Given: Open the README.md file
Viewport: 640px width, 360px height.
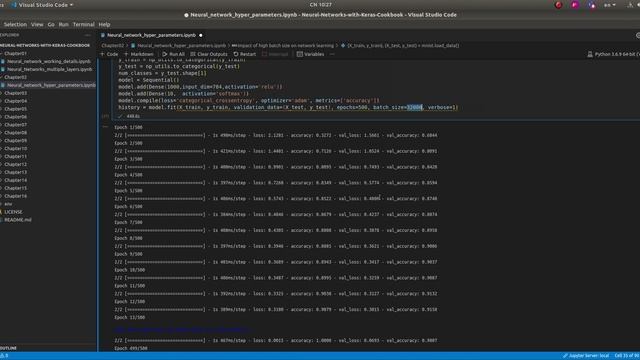Looking at the screenshot, I should point(18,220).
